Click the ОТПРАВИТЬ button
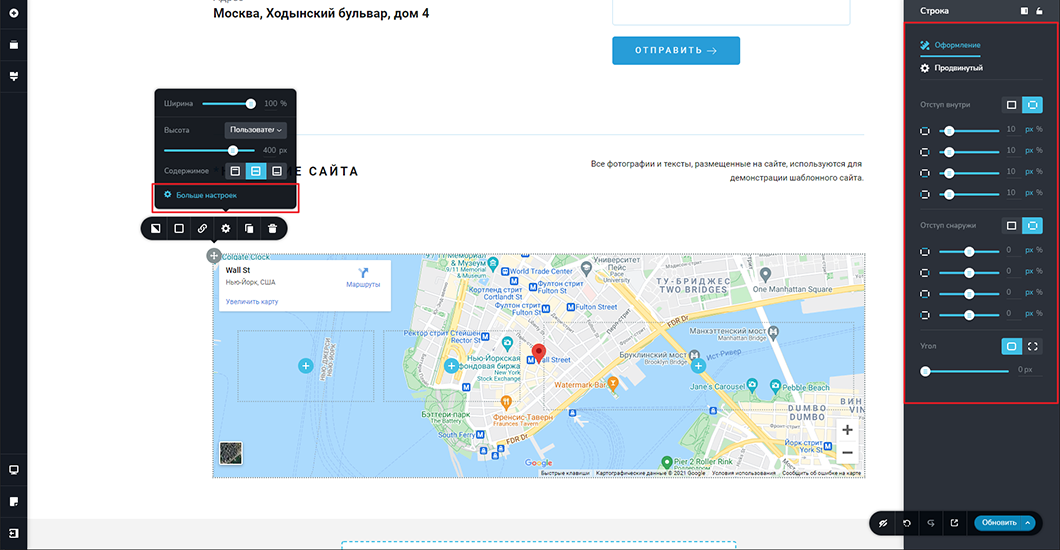 coord(676,51)
